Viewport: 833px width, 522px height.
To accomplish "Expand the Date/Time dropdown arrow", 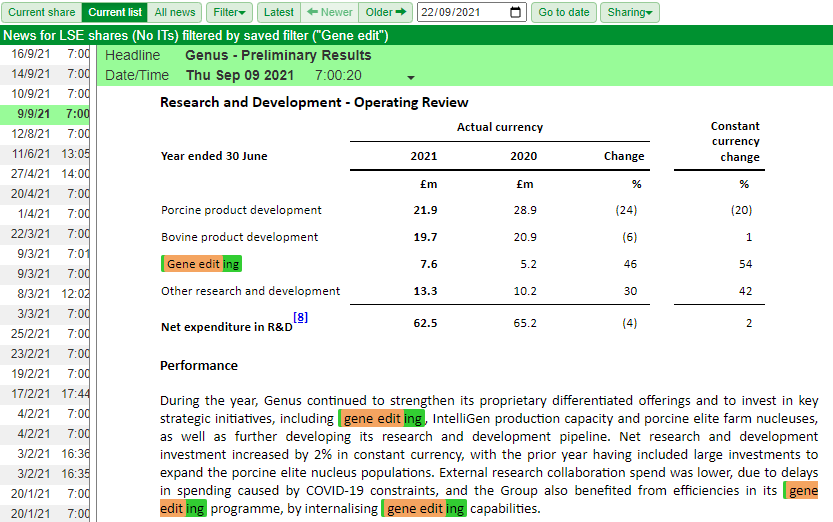I will tap(411, 78).
